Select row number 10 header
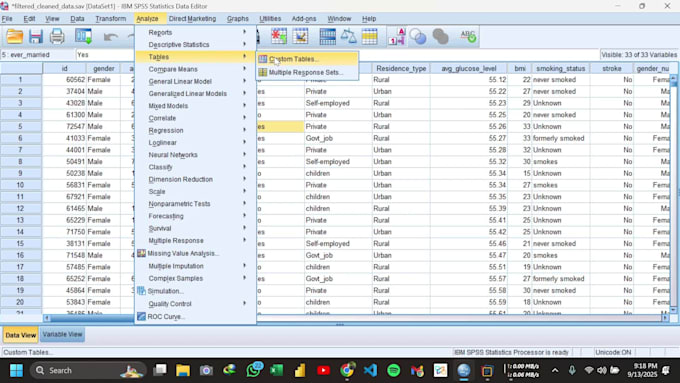Image resolution: width=680 pixels, height=383 pixels. [x=20, y=185]
